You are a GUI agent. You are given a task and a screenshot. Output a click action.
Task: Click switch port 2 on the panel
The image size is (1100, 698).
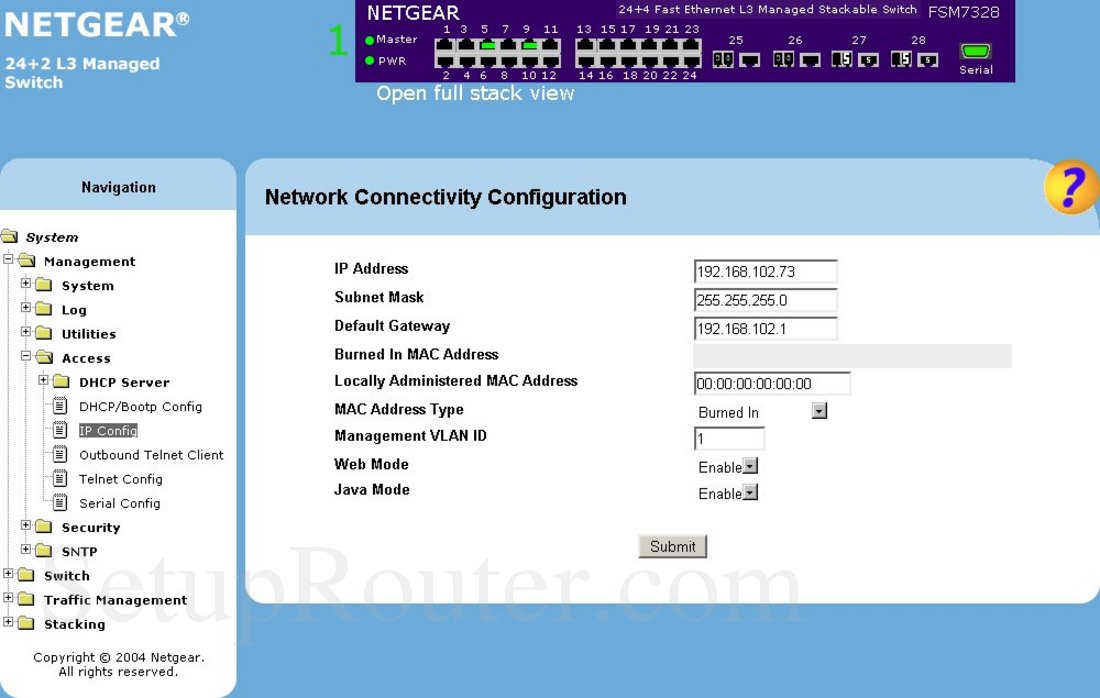(445, 61)
